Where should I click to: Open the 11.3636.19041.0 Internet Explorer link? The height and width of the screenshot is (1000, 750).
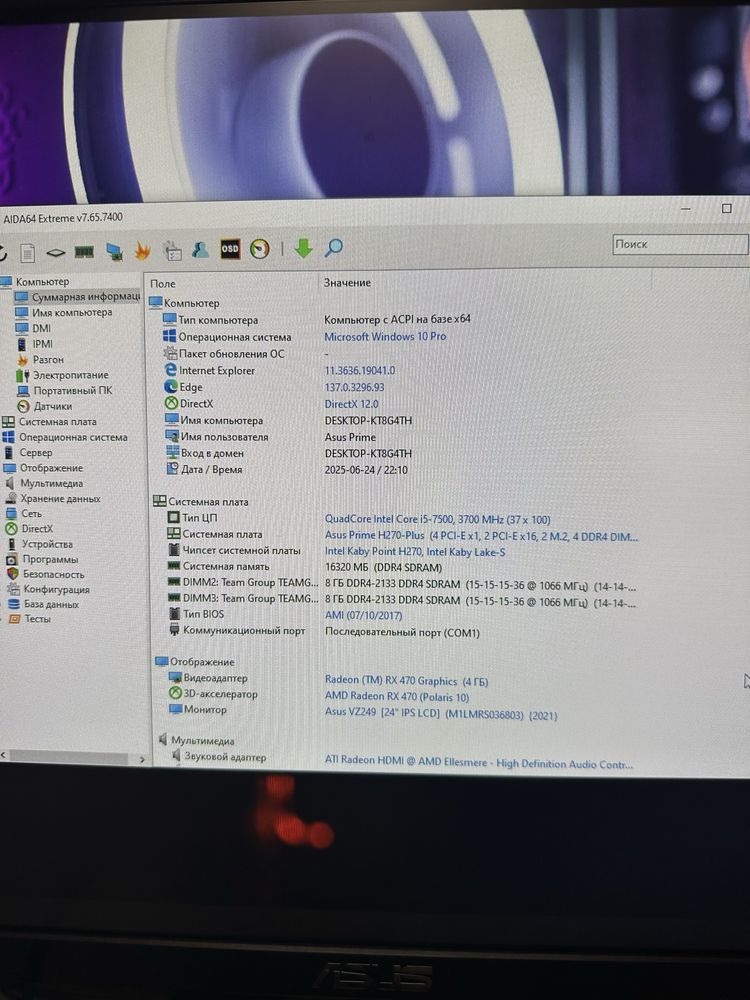[360, 370]
